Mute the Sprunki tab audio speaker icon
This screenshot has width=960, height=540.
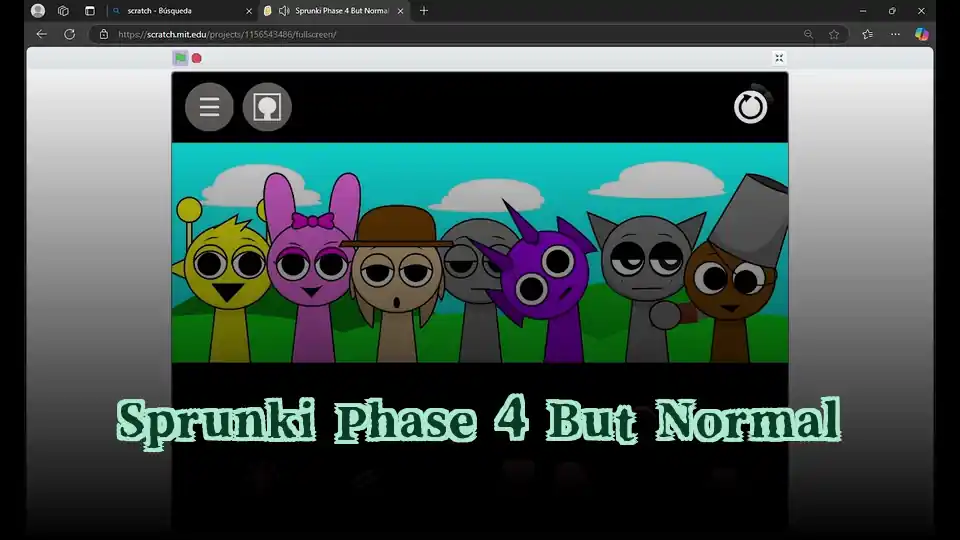[x=284, y=11]
